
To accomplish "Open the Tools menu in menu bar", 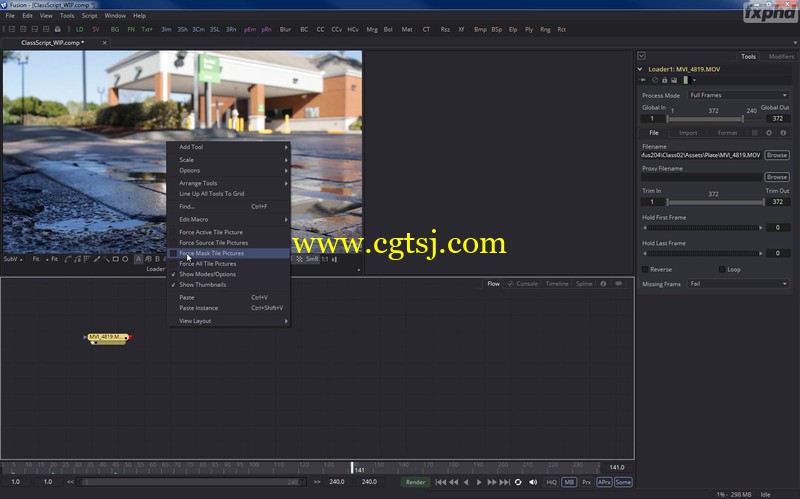I will tap(67, 16).
